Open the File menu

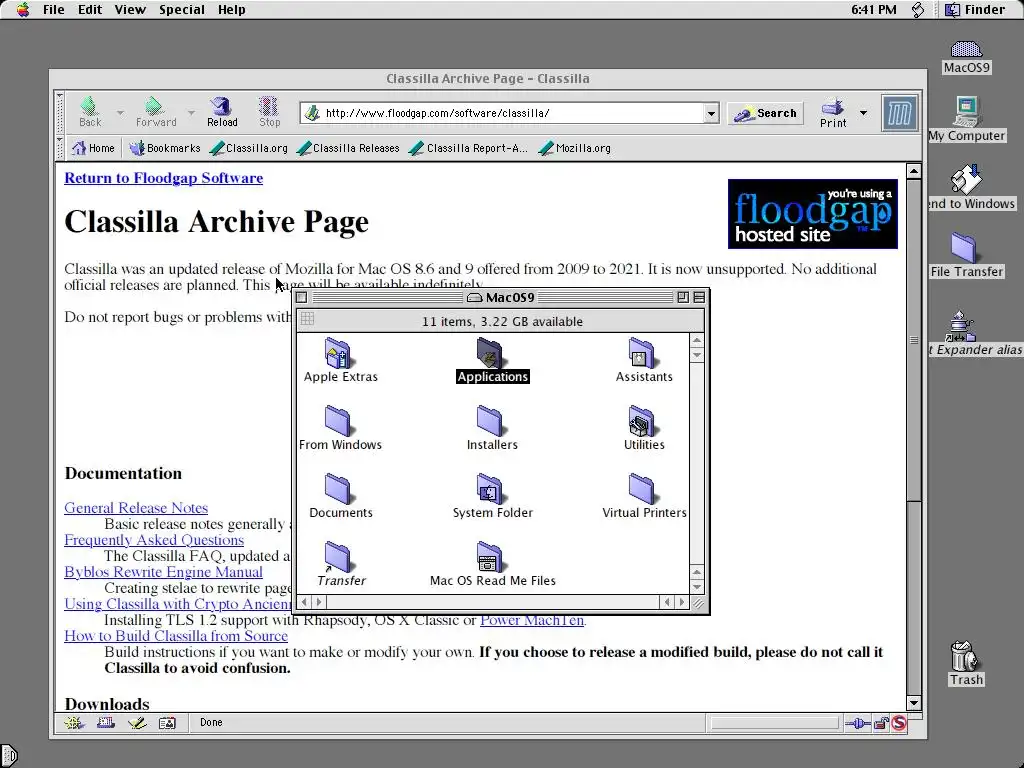[54, 10]
